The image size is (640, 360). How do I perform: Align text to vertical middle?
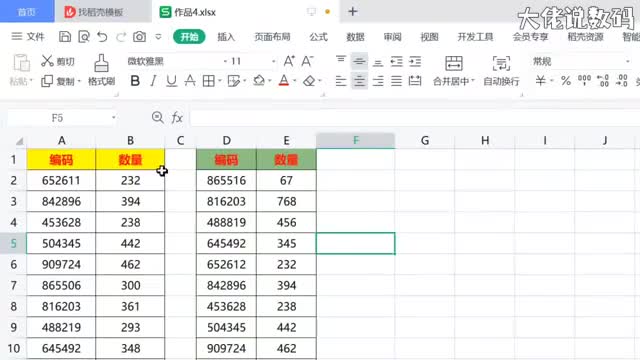pyautogui.click(x=359, y=61)
